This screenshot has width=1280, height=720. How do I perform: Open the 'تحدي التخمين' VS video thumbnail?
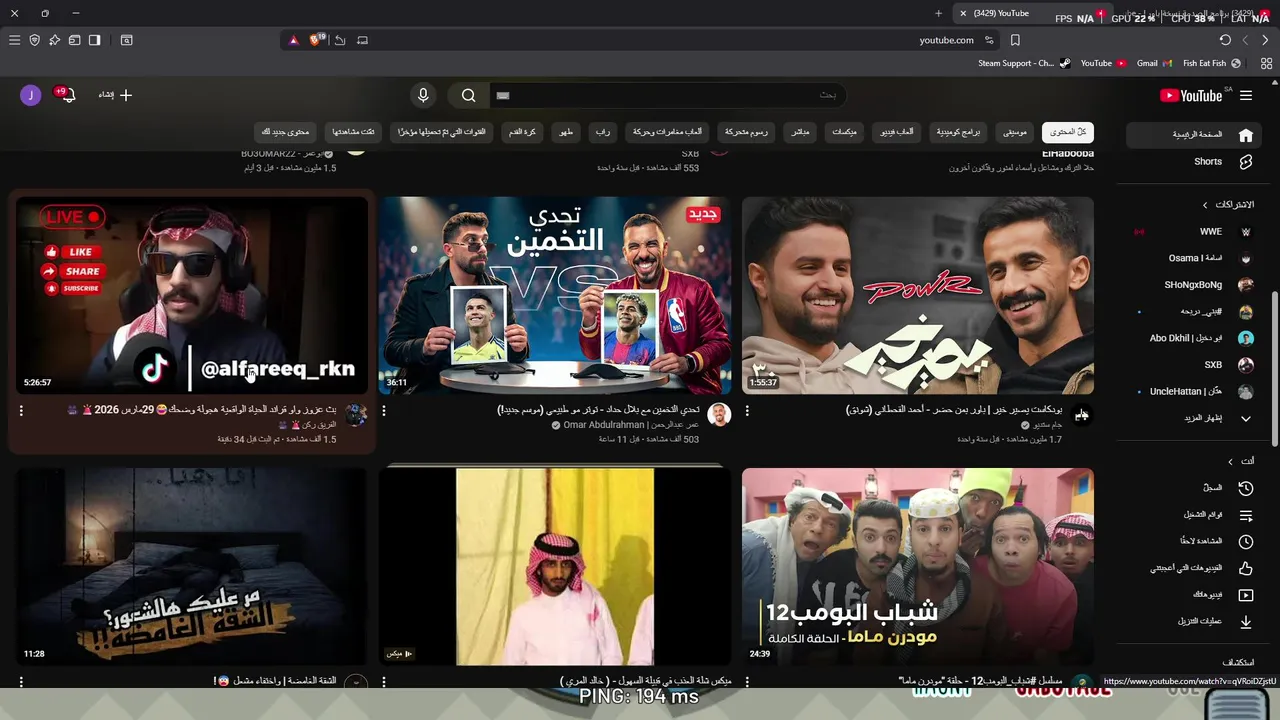(555, 295)
